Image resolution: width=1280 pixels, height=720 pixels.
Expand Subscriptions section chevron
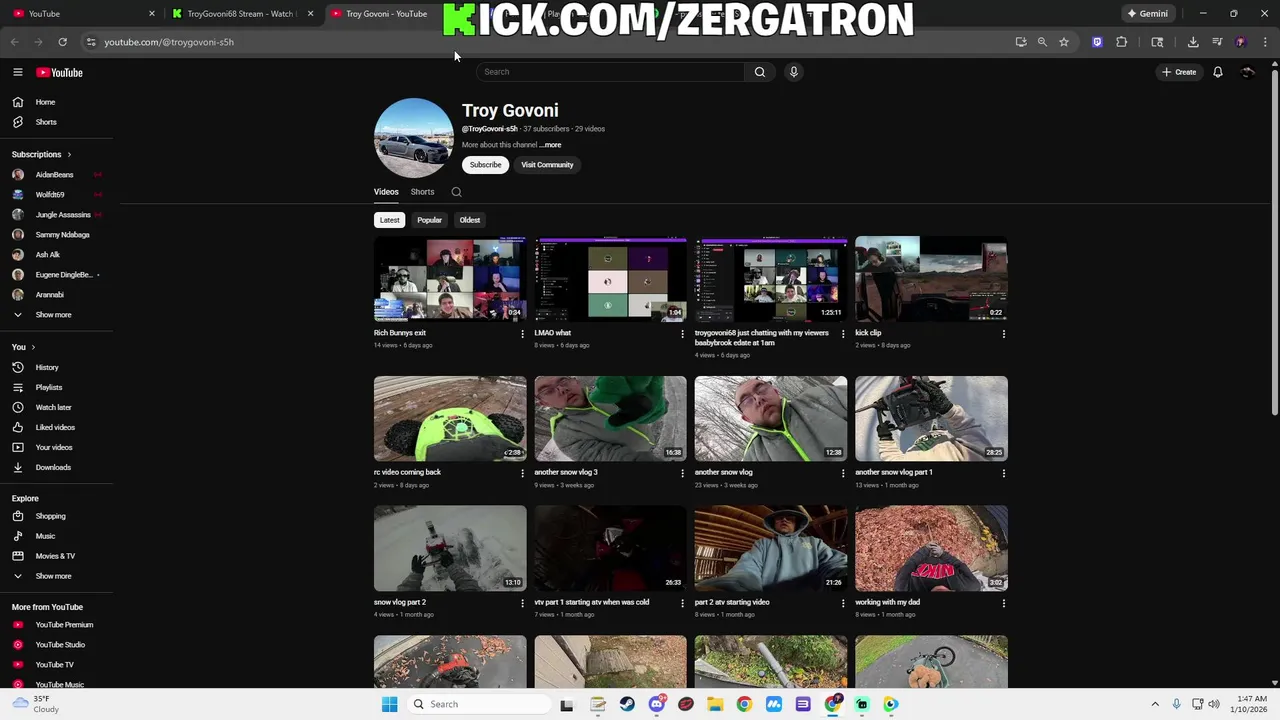70,154
